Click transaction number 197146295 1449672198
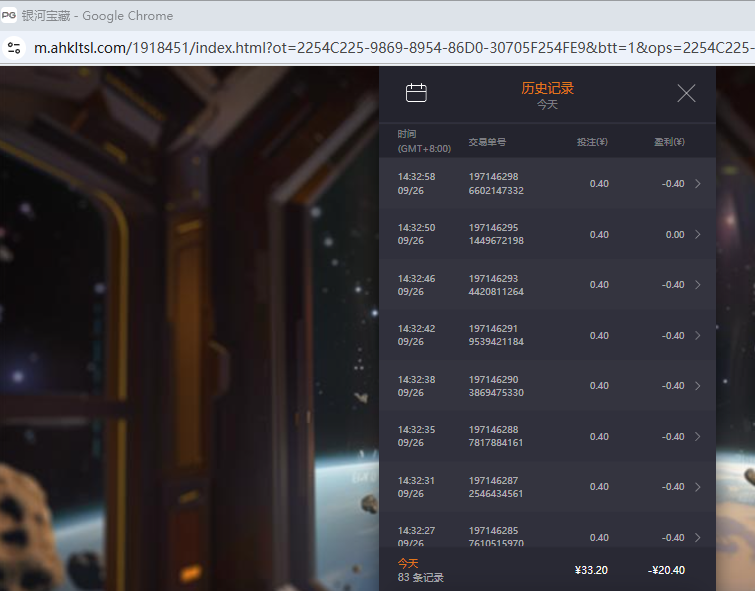This screenshot has width=755, height=591. (x=496, y=234)
